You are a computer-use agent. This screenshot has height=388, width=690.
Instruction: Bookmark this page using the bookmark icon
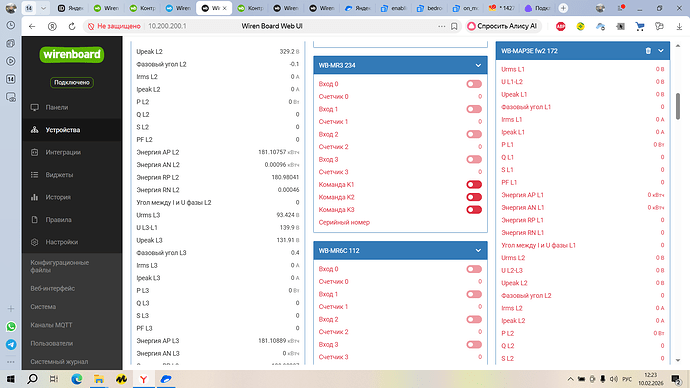[454, 26]
